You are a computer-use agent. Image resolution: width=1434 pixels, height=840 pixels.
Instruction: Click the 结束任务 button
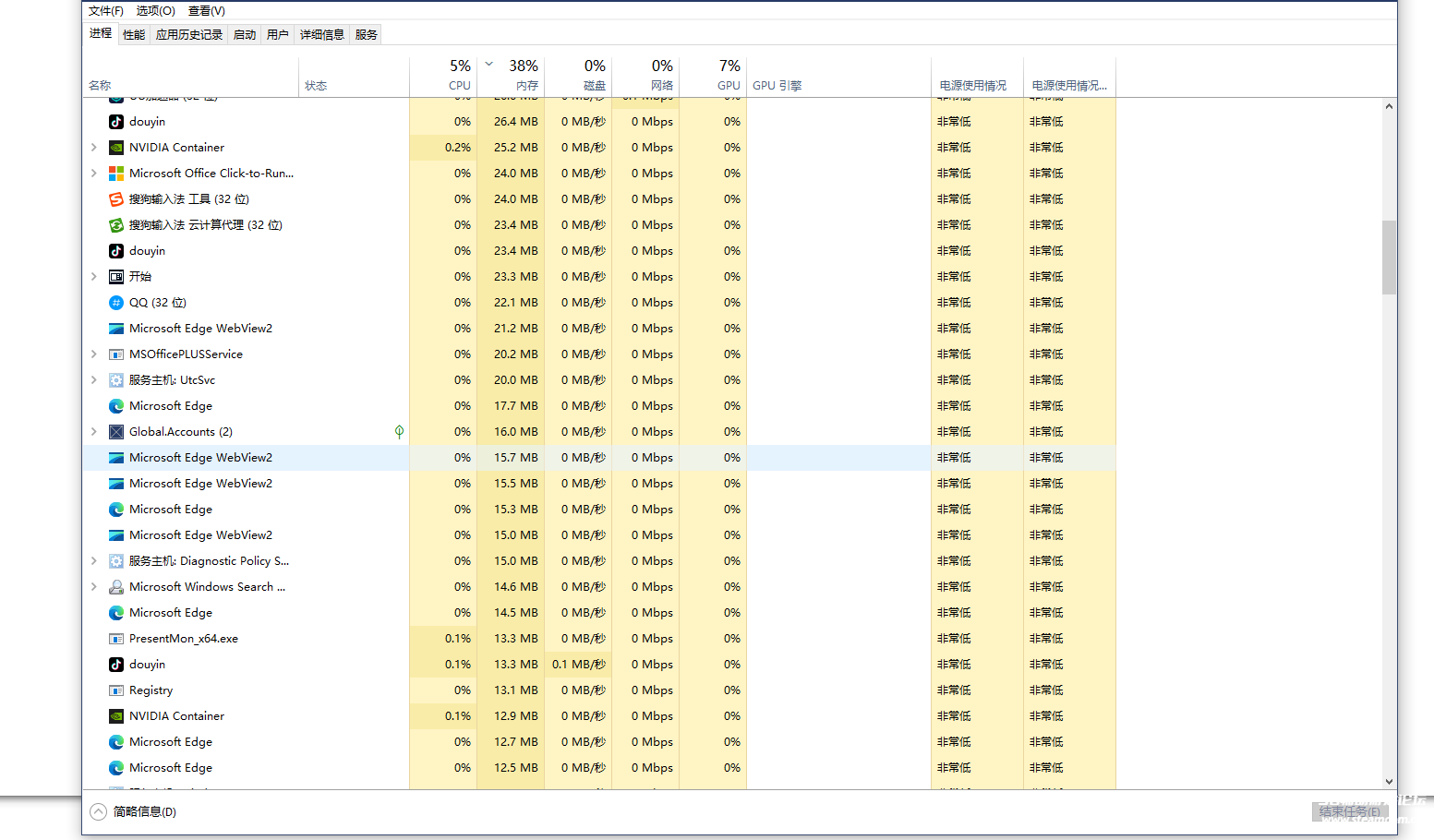coord(1349,812)
